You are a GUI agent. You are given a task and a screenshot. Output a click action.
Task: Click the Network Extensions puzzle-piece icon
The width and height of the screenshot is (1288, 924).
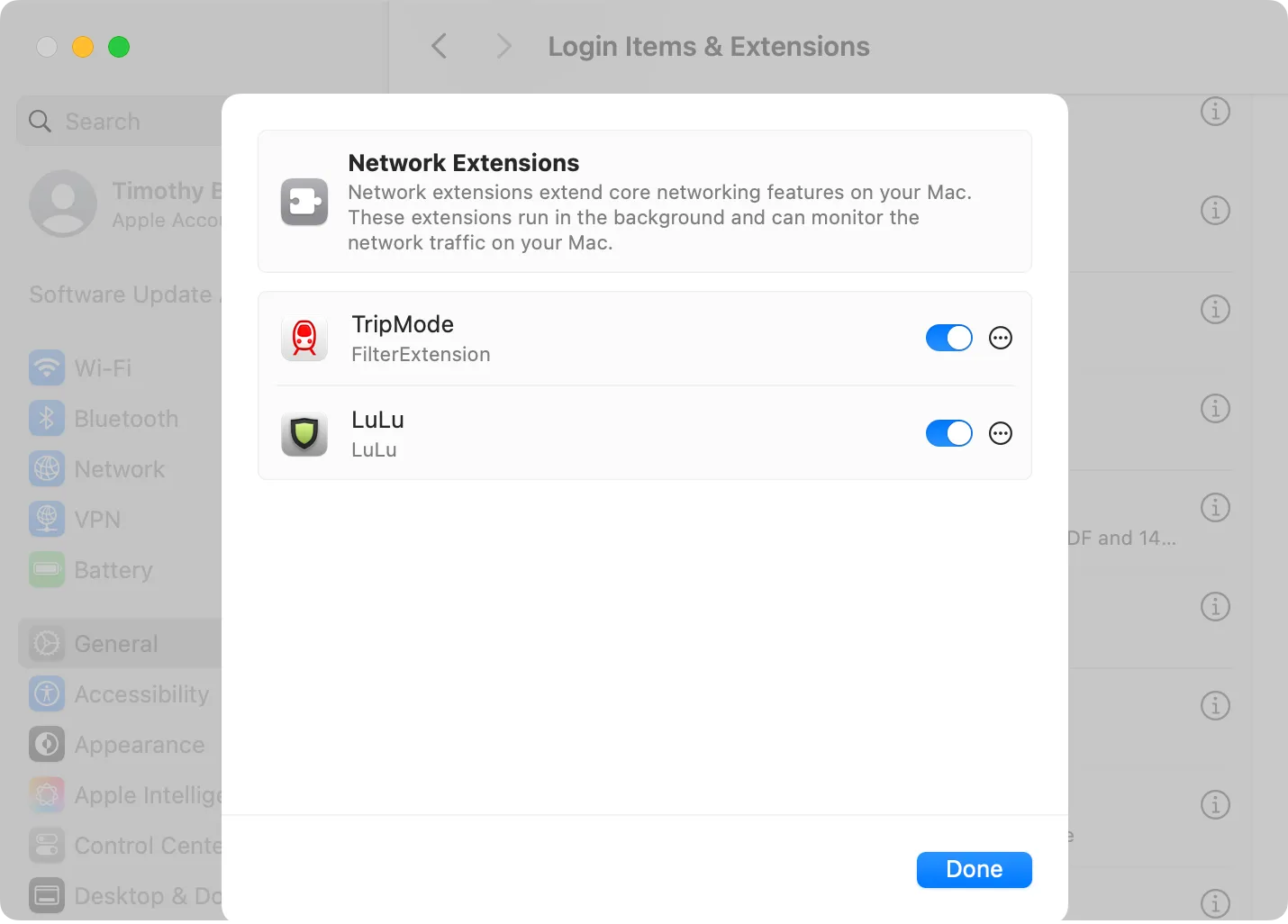tap(304, 202)
